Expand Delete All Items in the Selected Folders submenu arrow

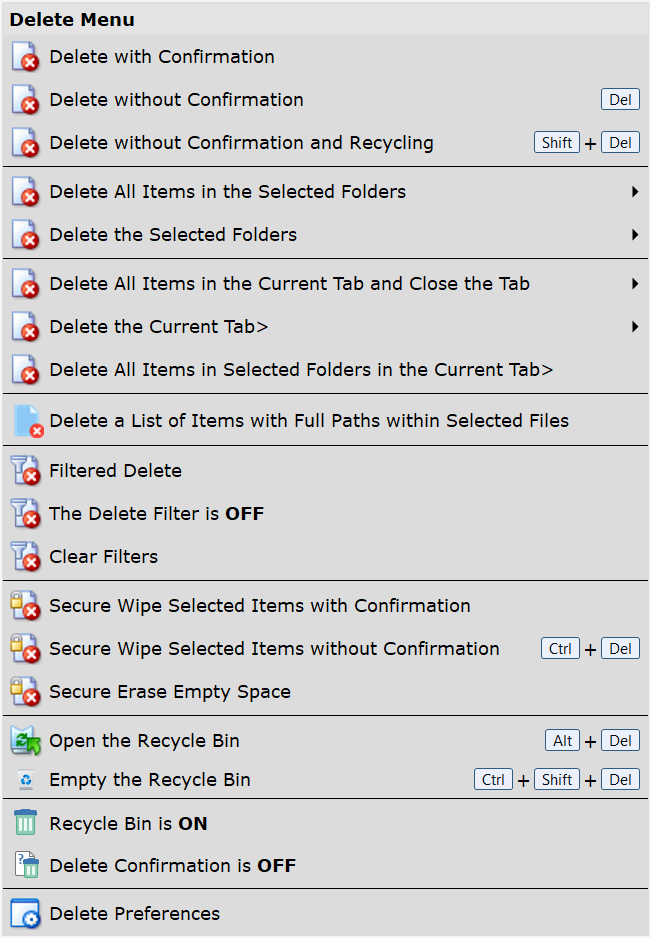click(x=635, y=191)
